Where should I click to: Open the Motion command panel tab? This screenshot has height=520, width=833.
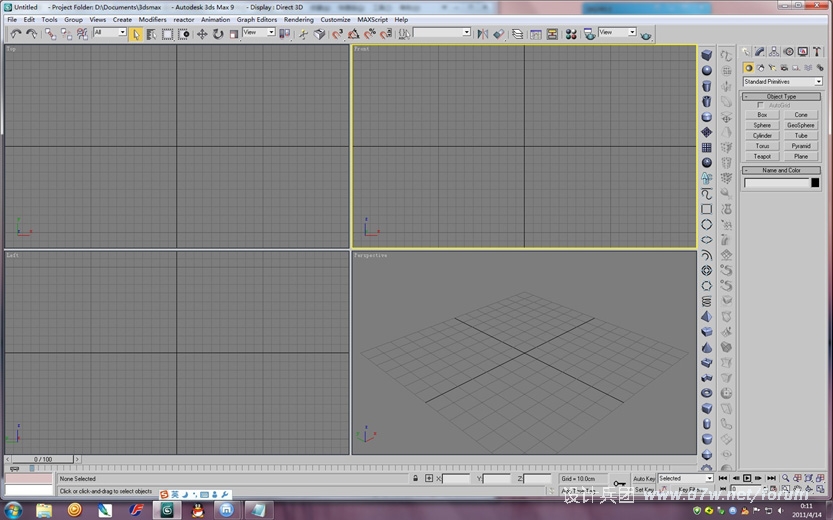(x=788, y=52)
